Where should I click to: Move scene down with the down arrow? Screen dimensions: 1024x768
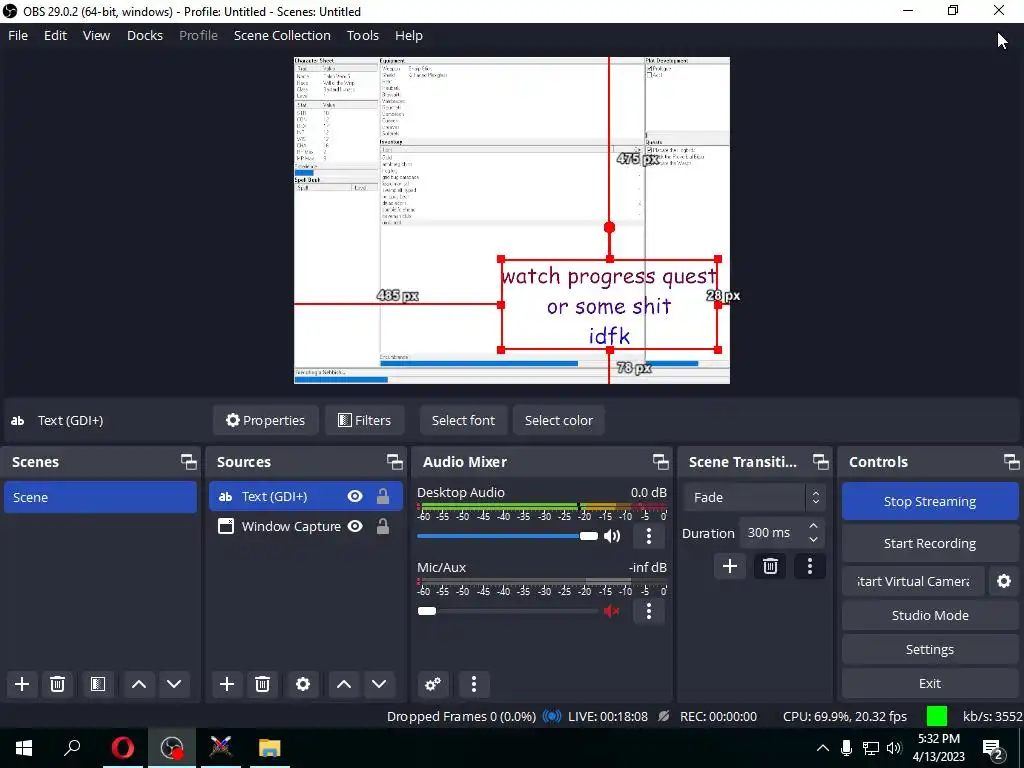click(x=174, y=684)
